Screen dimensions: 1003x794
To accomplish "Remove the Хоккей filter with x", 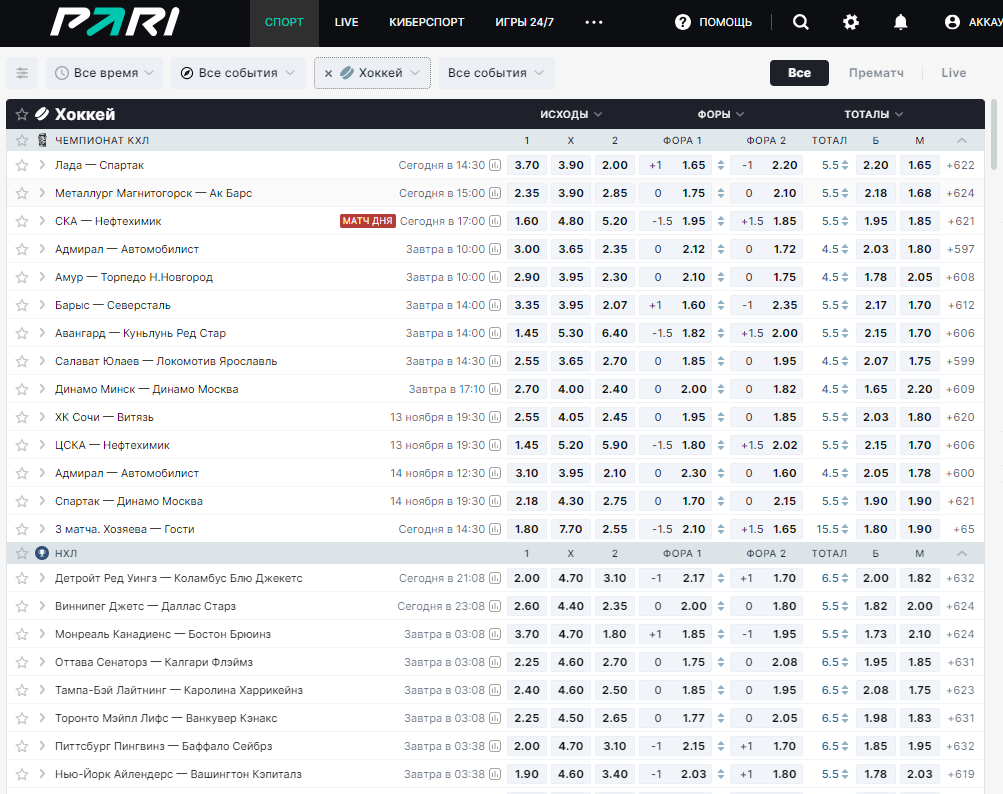I will pyautogui.click(x=328, y=73).
